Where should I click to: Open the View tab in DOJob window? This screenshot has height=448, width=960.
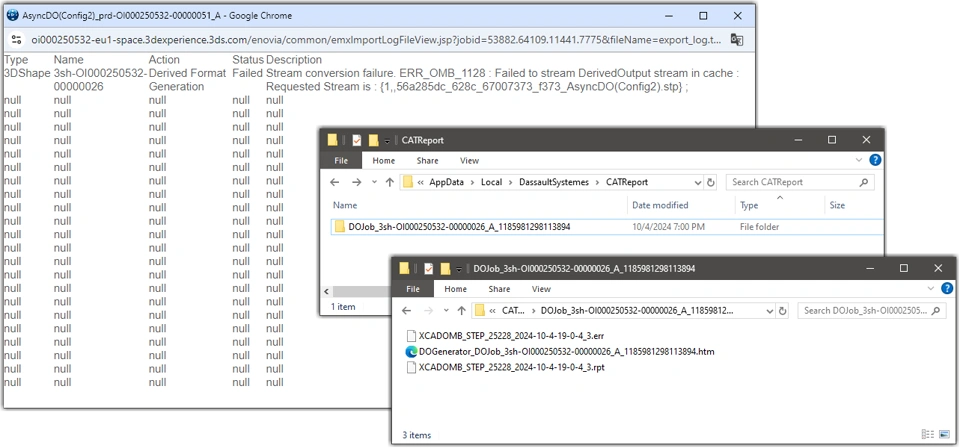tap(541, 289)
